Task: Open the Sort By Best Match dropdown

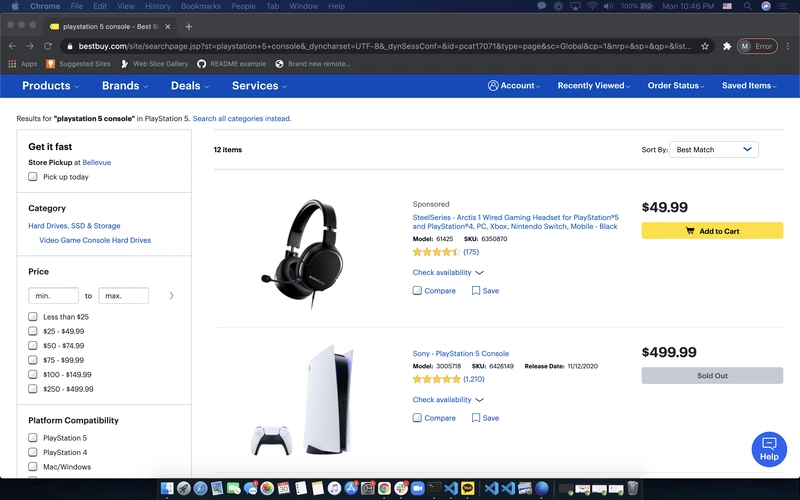Action: click(713, 149)
